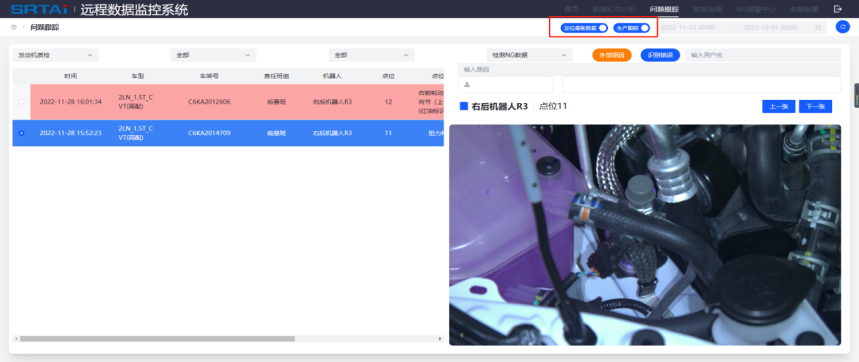
Task: Click start date 2022-11-23 00:00 field
Action: click(688, 27)
